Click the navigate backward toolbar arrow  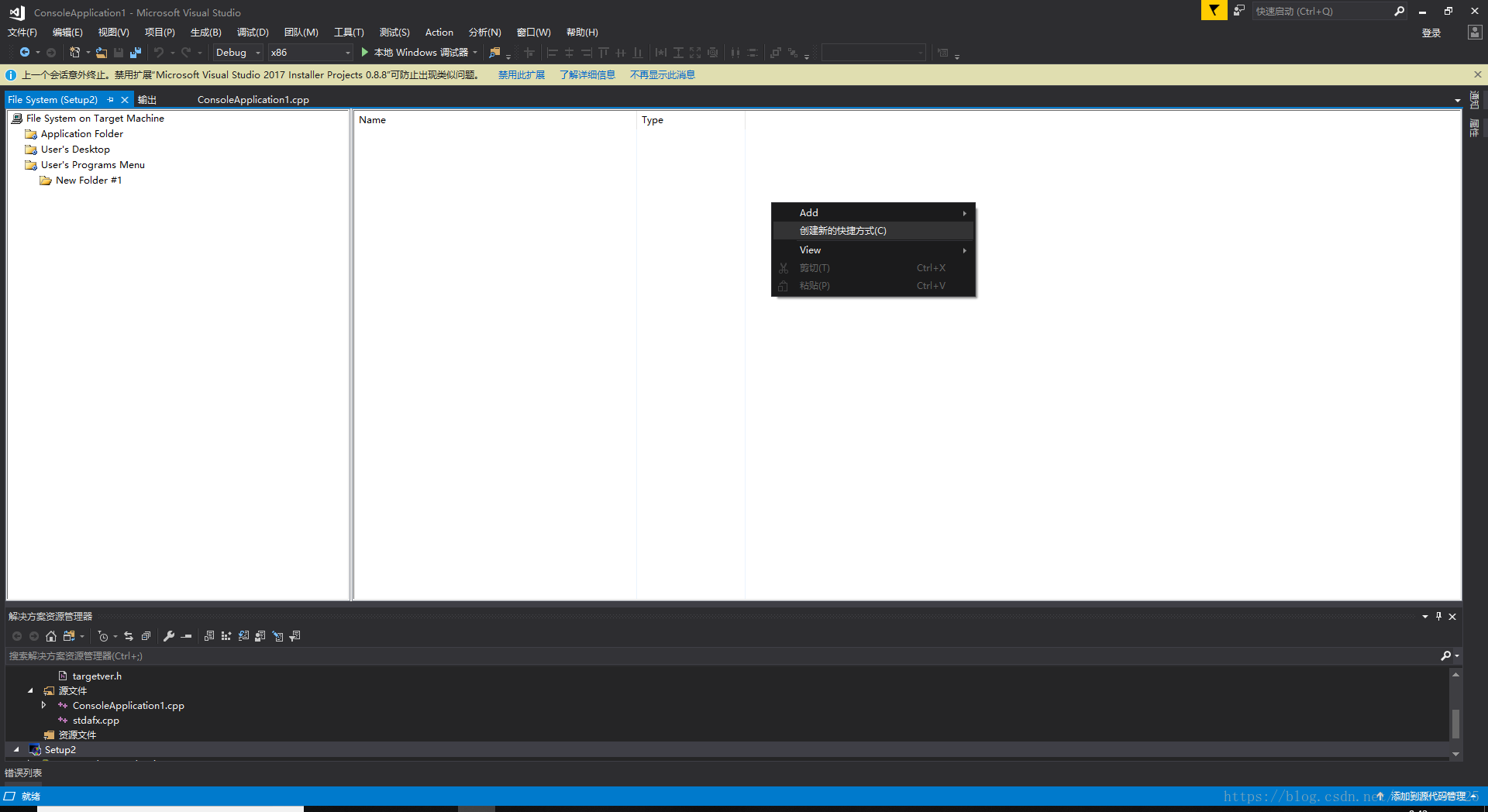25,53
